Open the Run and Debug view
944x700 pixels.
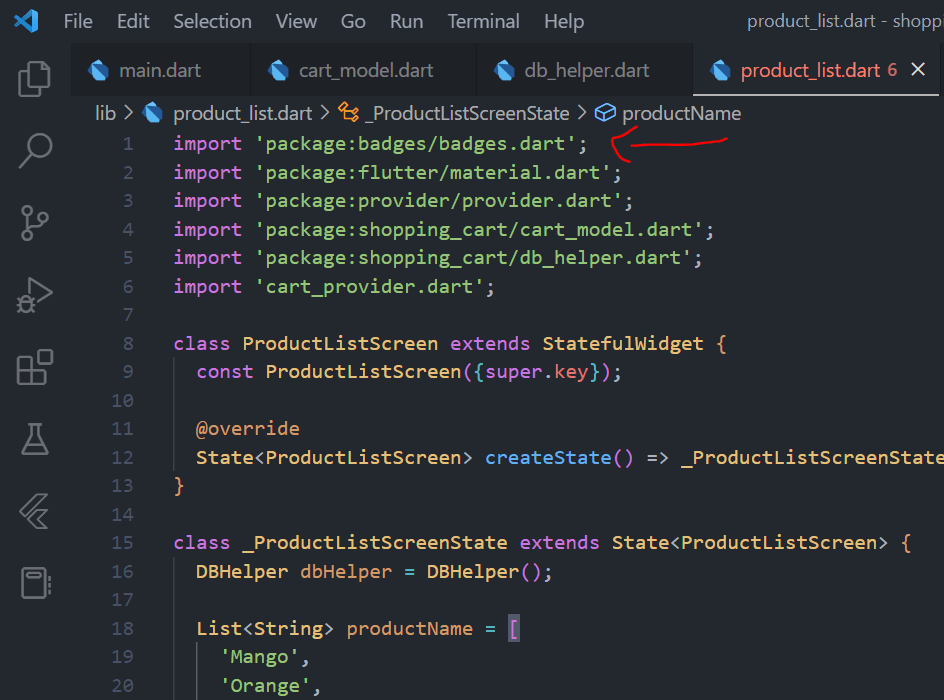34,295
